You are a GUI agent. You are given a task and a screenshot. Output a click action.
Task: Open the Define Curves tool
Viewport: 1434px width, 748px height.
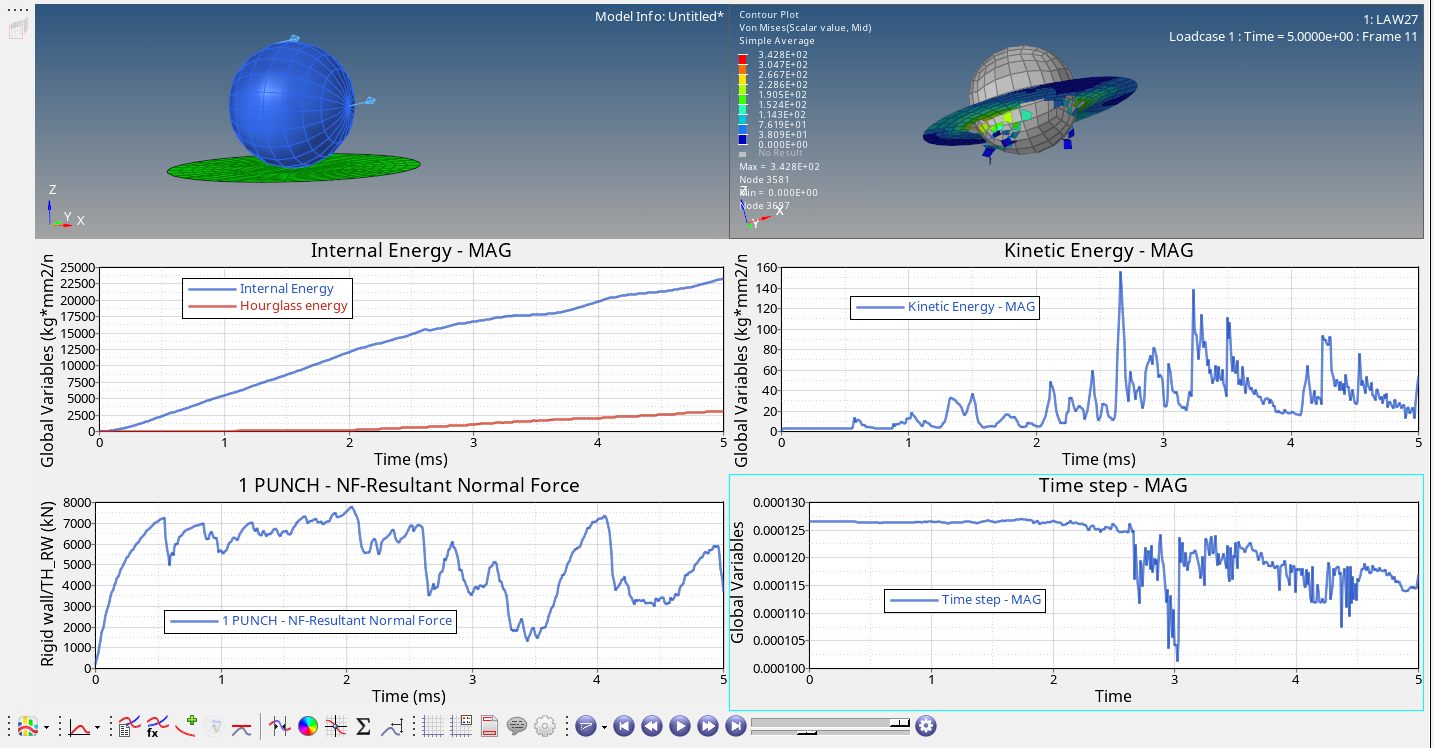pos(128,727)
